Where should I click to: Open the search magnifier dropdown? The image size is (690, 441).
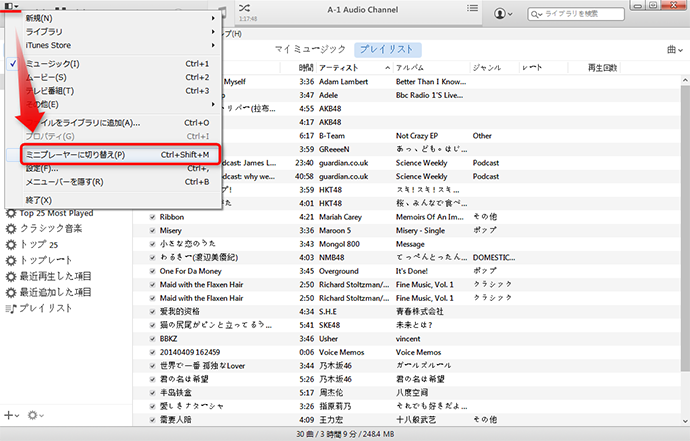536,14
